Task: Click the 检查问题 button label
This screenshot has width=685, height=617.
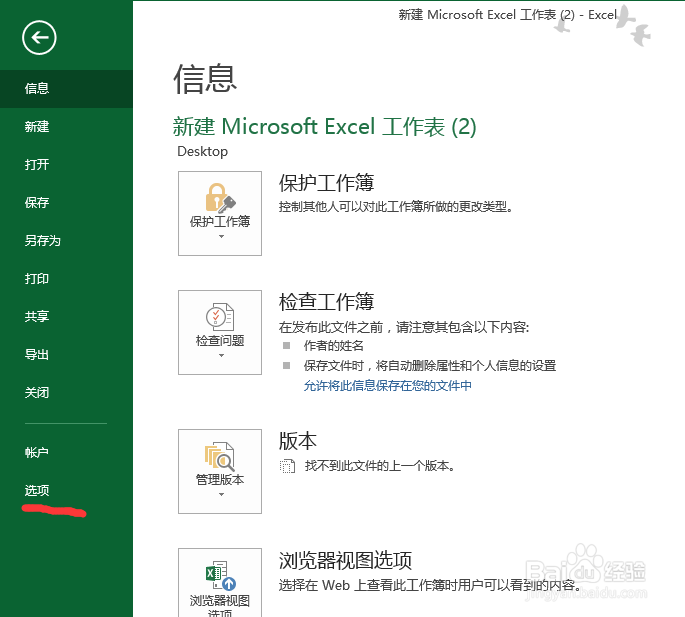Action: 220,340
